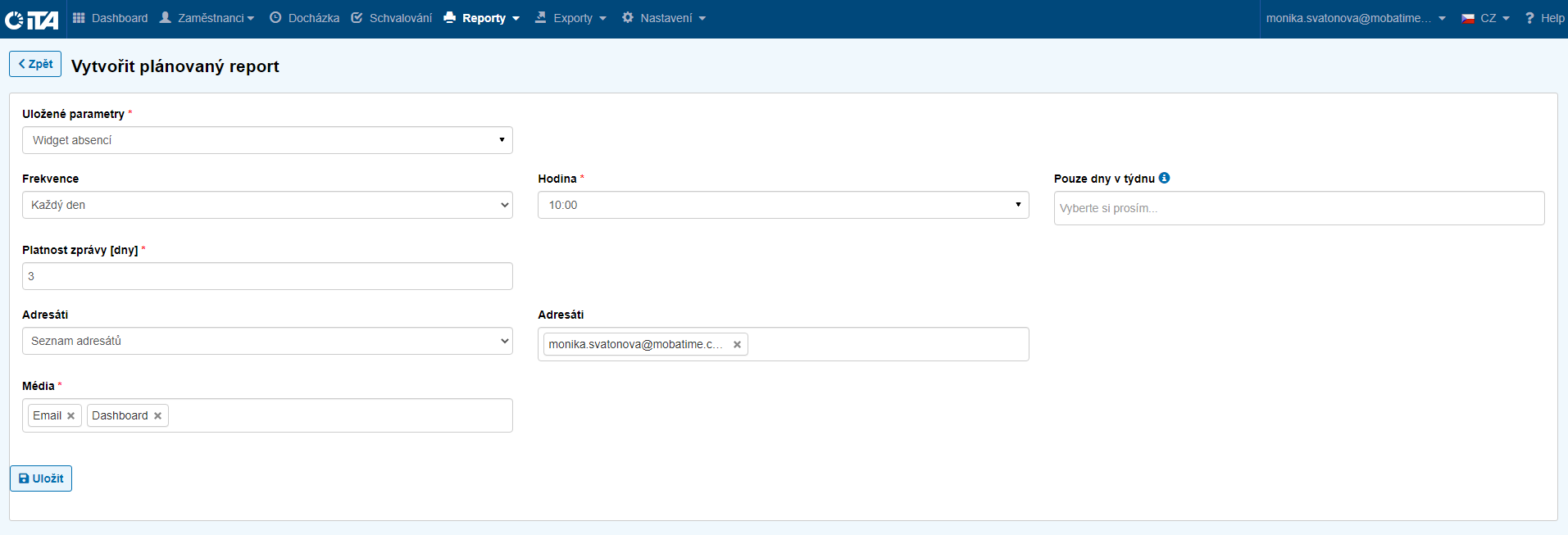
Task: Open Help via question mark icon
Action: (1529, 18)
